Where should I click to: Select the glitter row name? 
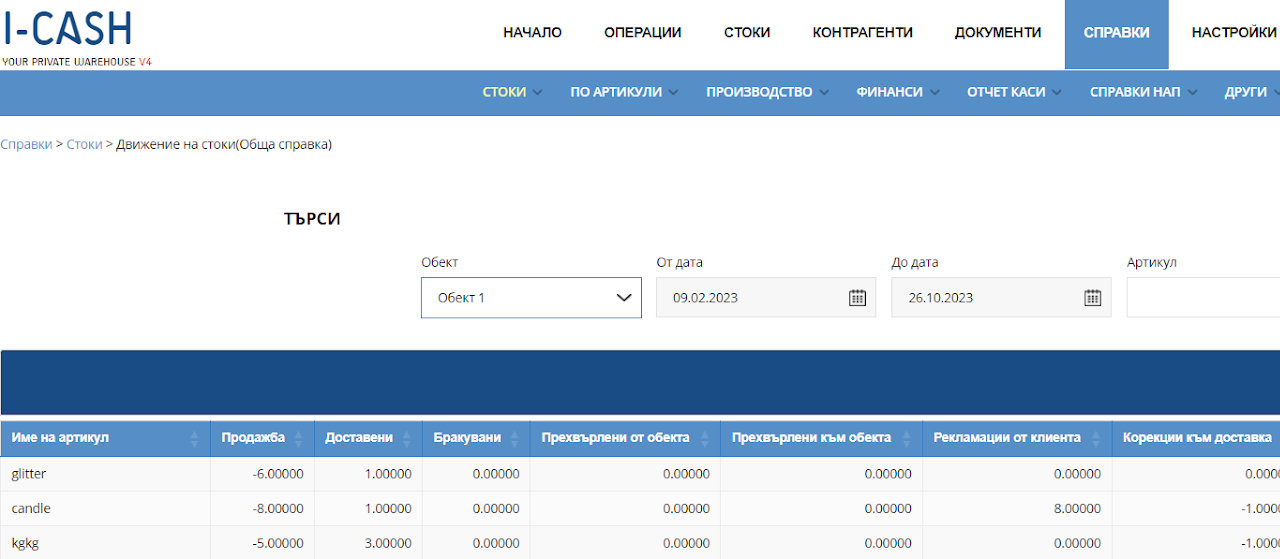[29, 474]
